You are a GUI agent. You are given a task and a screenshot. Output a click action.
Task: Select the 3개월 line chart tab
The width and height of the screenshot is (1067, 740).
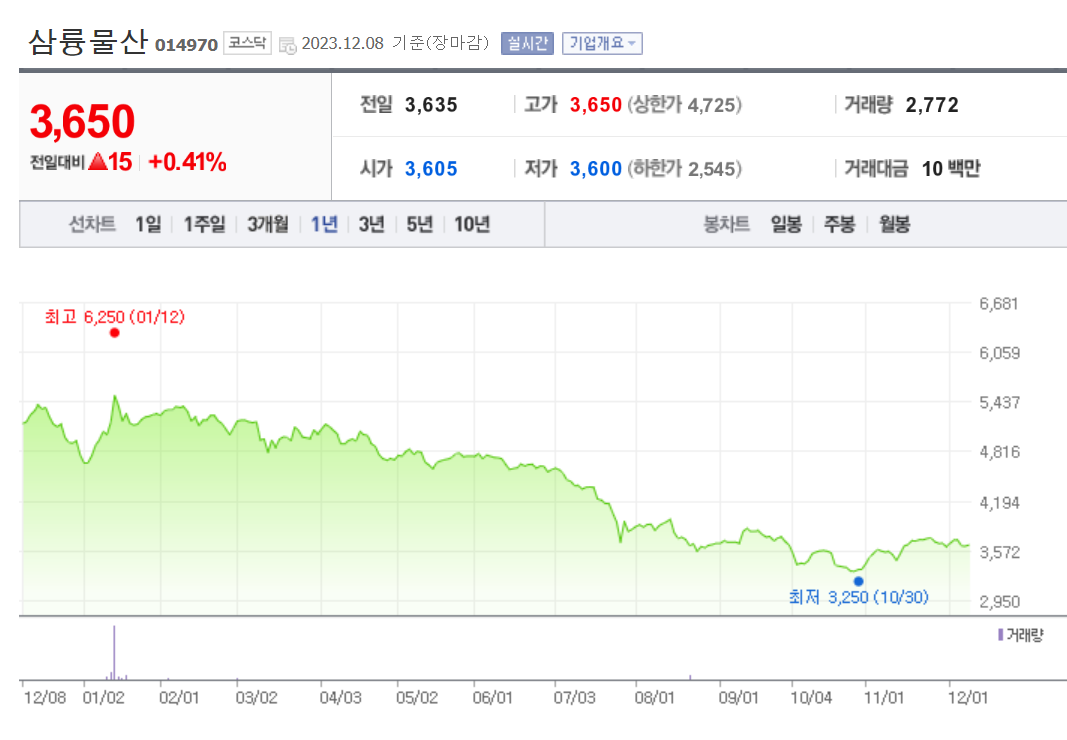pos(267,224)
